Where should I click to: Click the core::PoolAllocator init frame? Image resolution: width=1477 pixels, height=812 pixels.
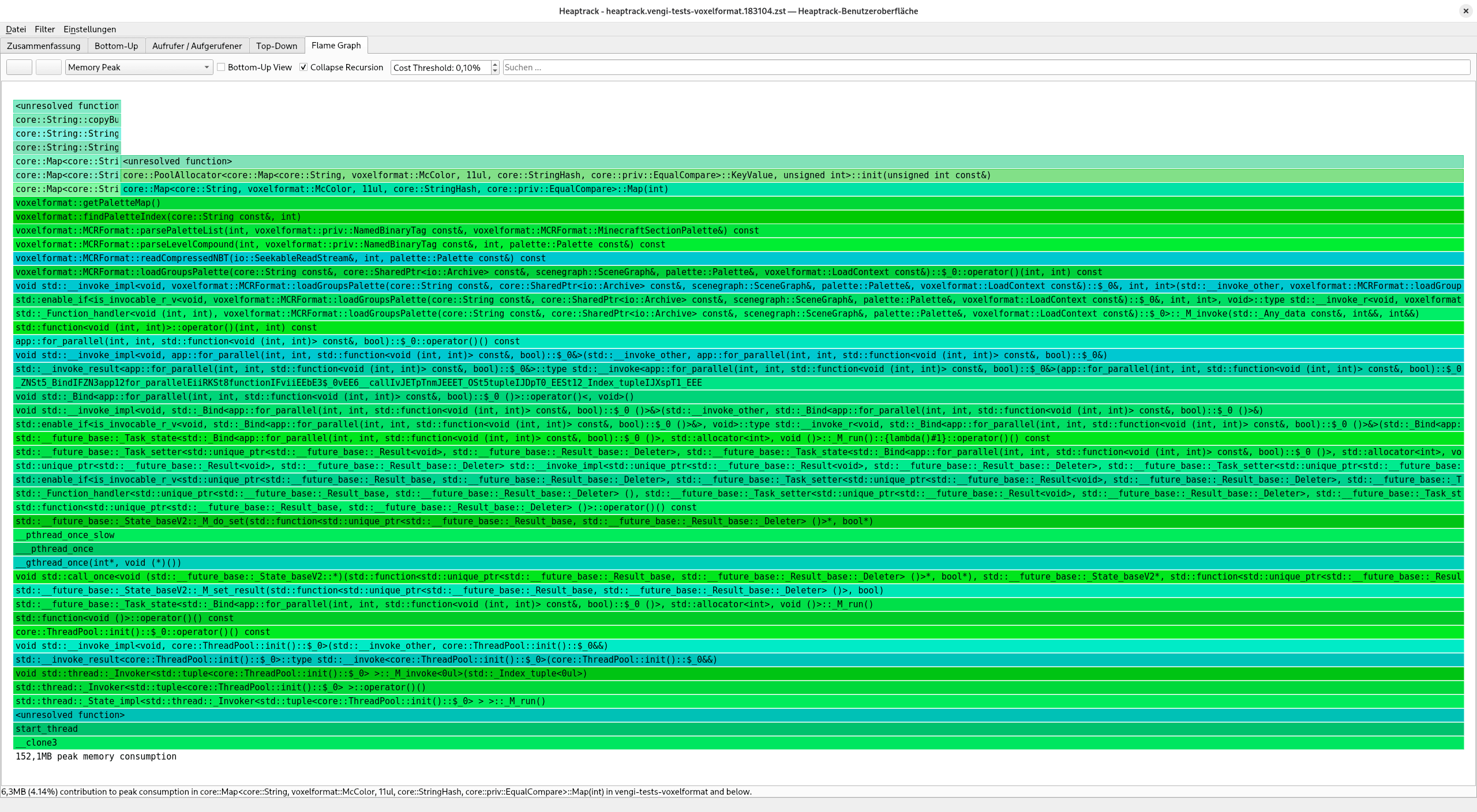pos(792,175)
